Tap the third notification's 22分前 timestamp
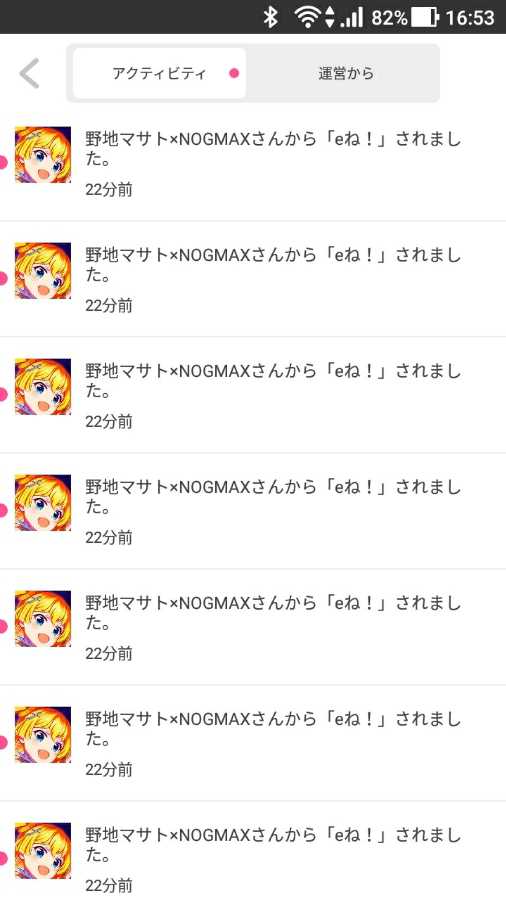The width and height of the screenshot is (506, 900). tap(109, 421)
